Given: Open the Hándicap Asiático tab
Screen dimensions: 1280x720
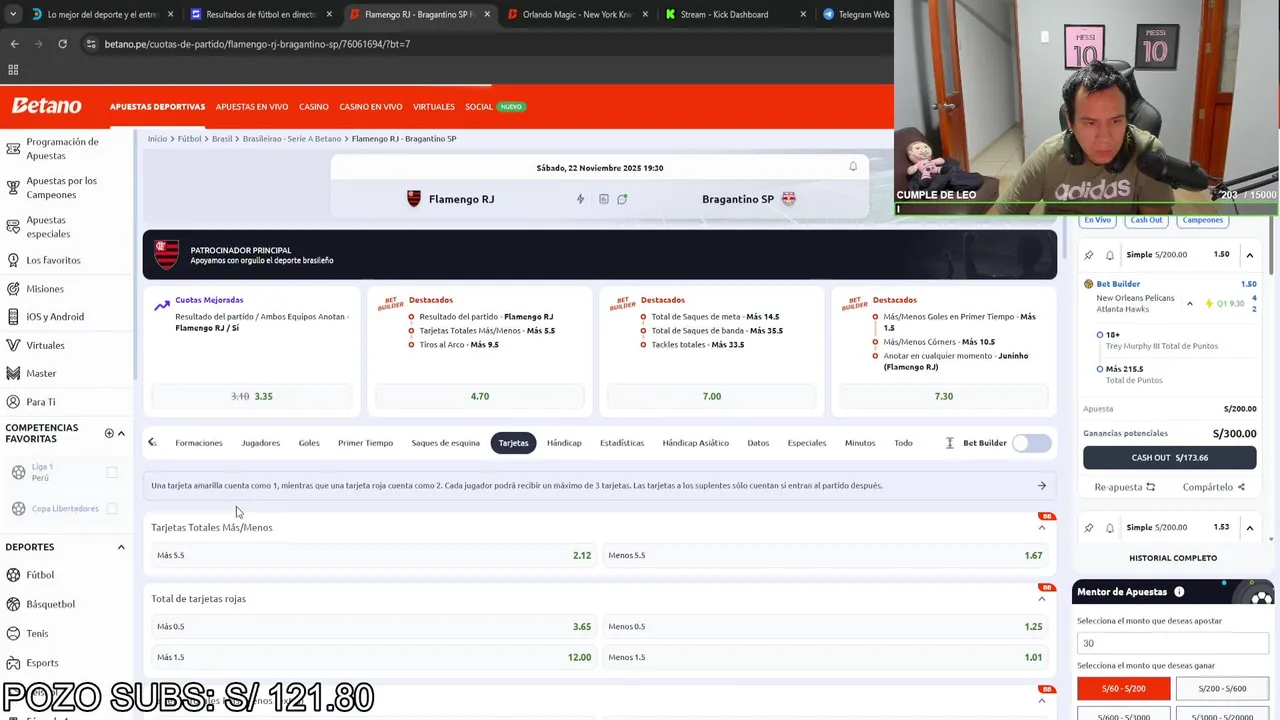Looking at the screenshot, I should tap(695, 443).
